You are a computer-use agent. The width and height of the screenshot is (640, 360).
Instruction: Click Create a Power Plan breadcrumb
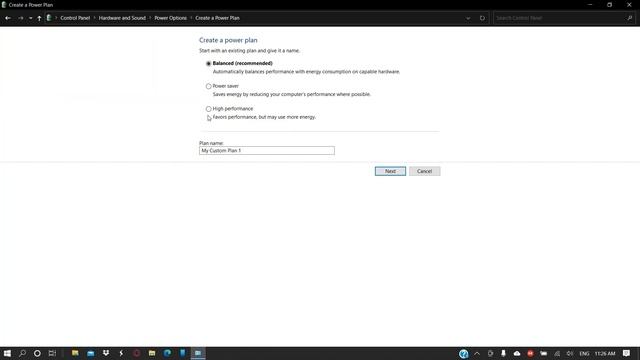(x=217, y=18)
